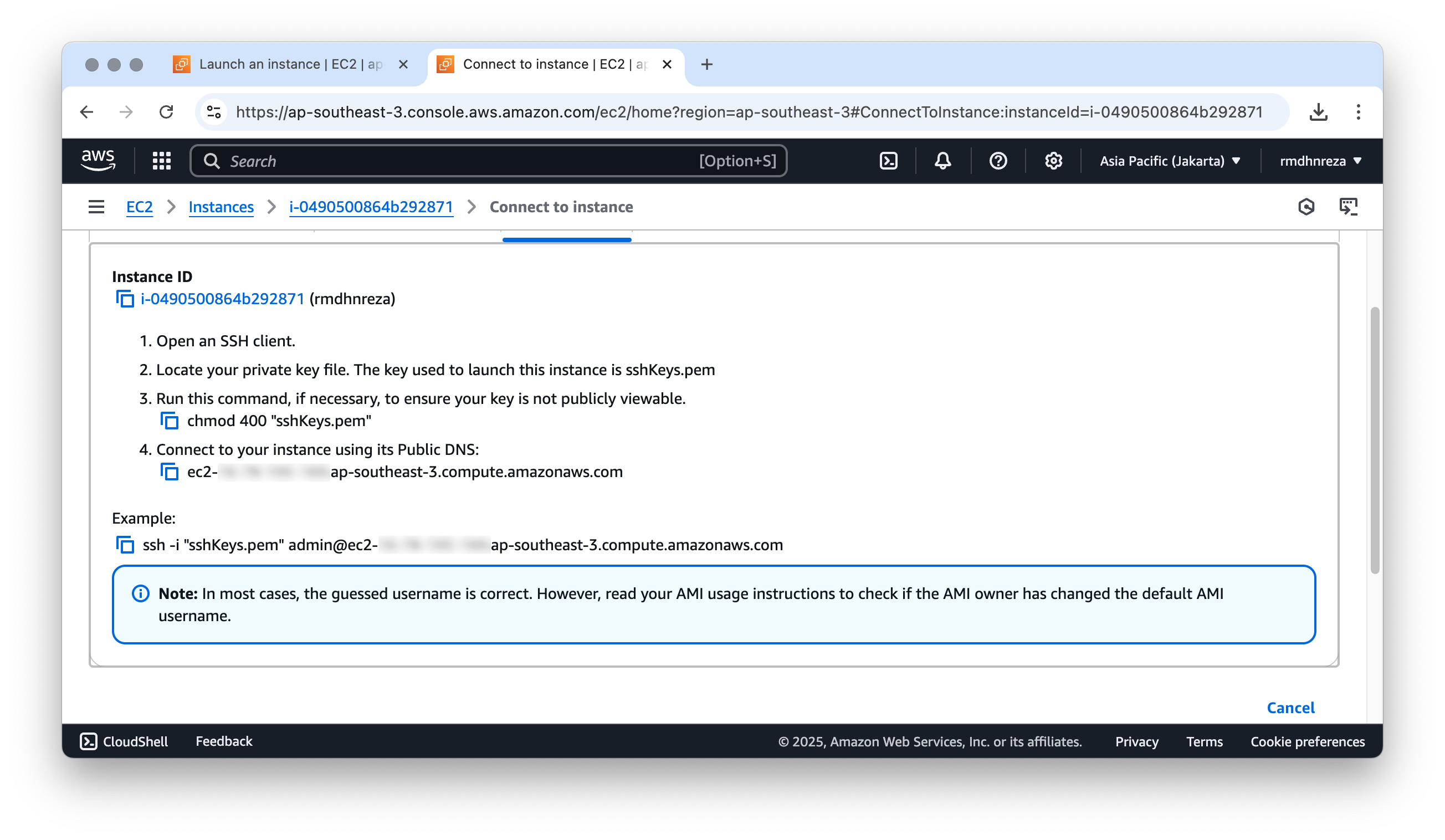Copy the chmod 400 command
The width and height of the screenshot is (1445, 840).
[x=169, y=422]
